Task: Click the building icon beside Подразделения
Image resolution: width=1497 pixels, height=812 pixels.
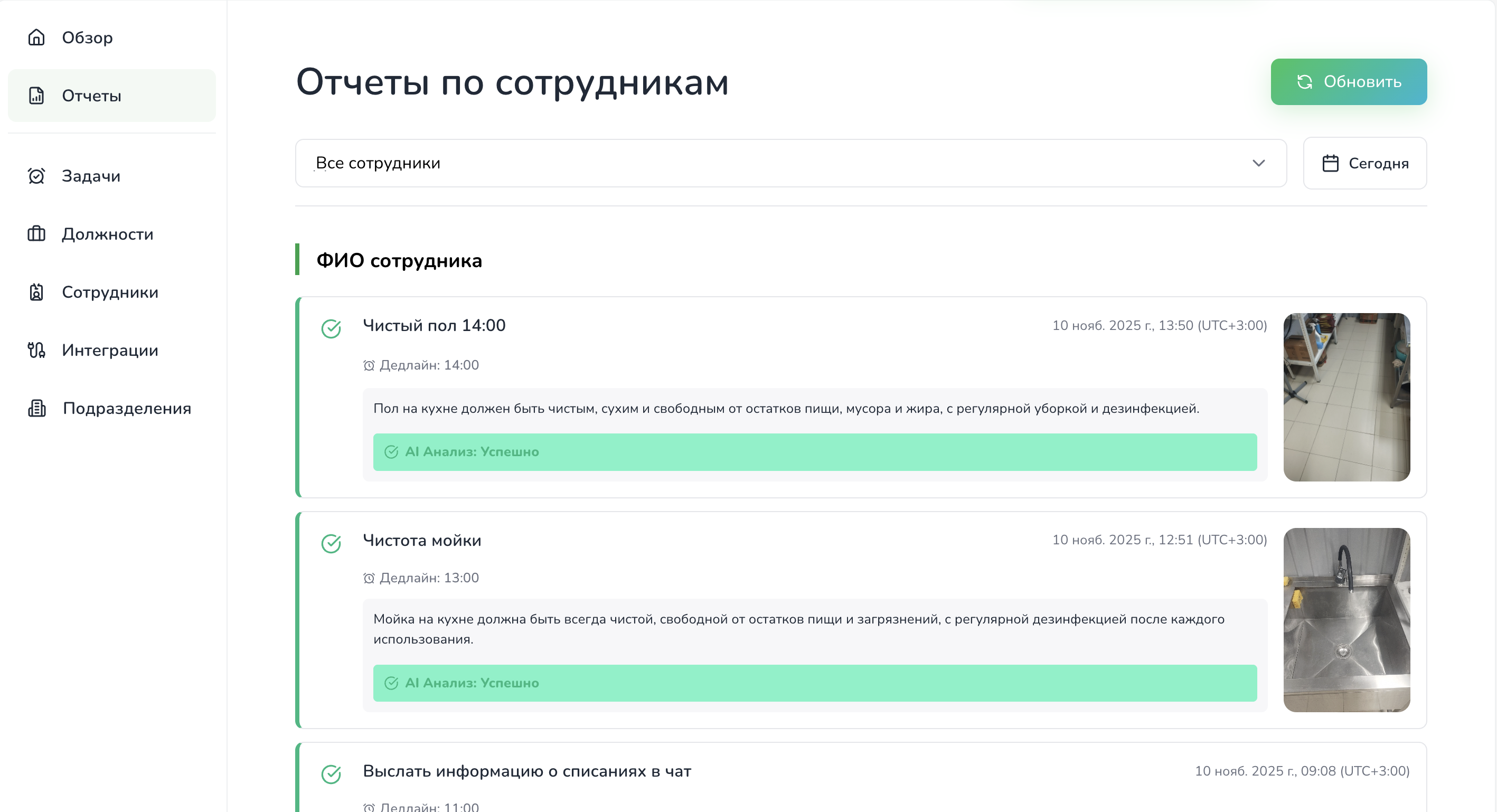Action: click(x=36, y=408)
